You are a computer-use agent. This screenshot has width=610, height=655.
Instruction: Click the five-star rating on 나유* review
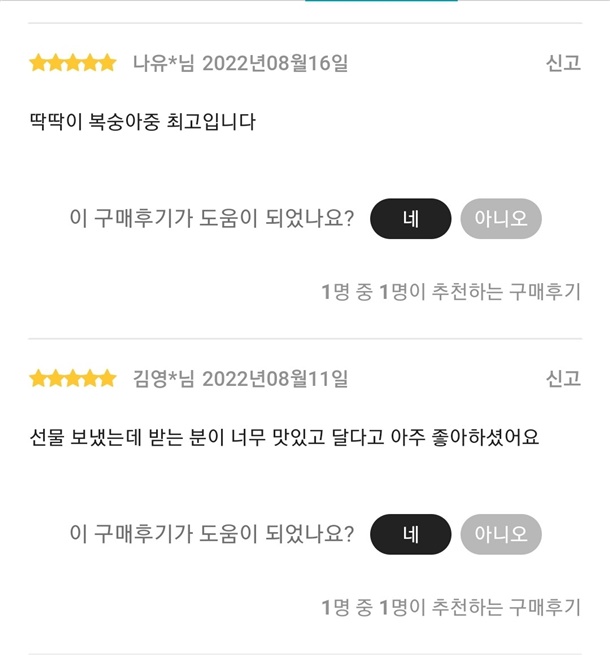[x=73, y=63]
